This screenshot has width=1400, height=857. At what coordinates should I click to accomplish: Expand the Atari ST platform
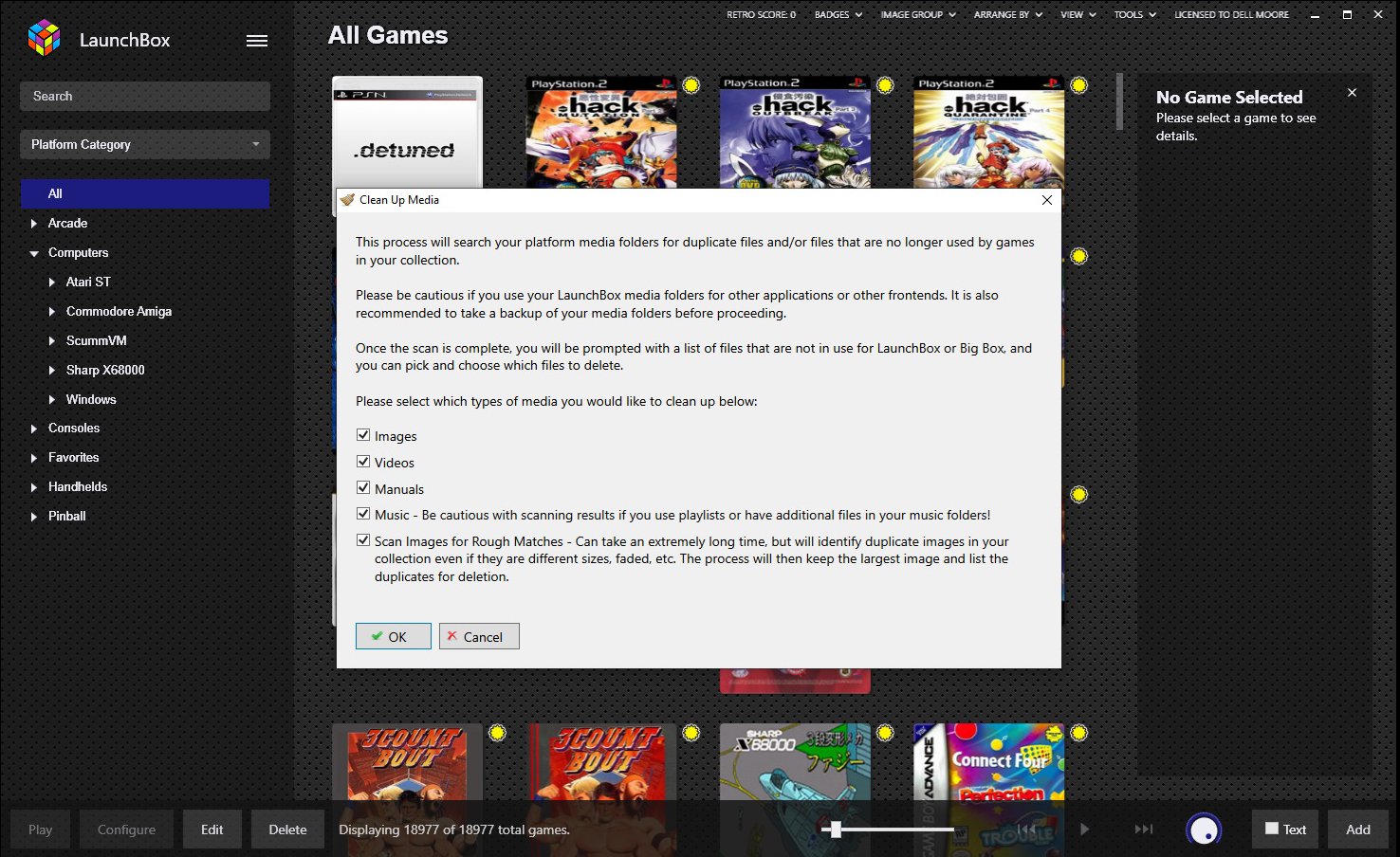pyautogui.click(x=52, y=283)
